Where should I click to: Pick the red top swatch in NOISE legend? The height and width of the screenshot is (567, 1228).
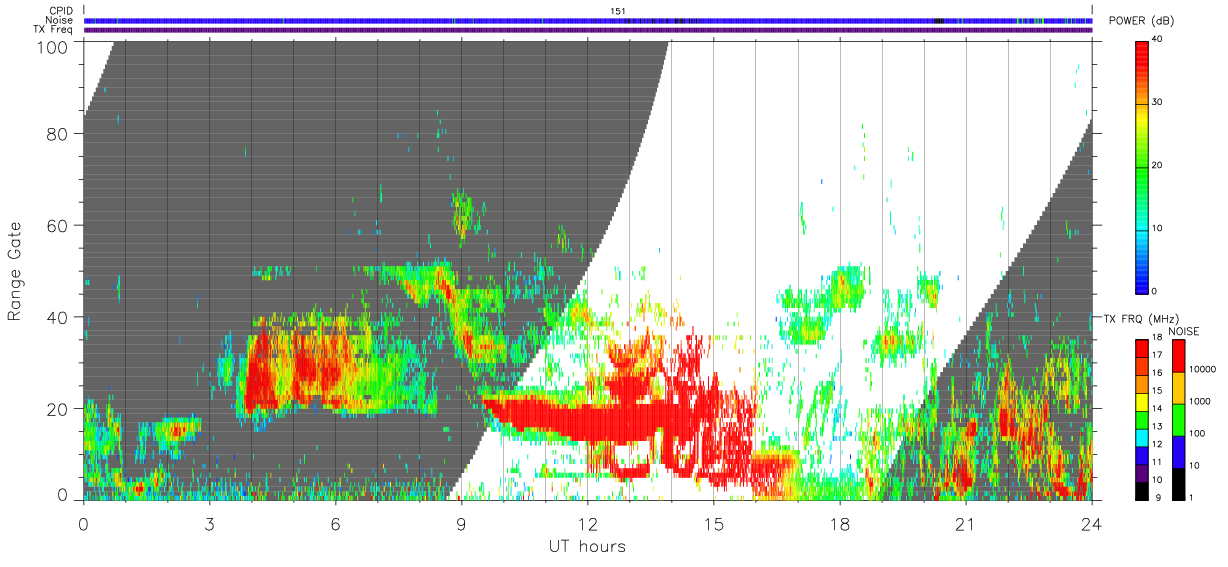tap(1178, 356)
